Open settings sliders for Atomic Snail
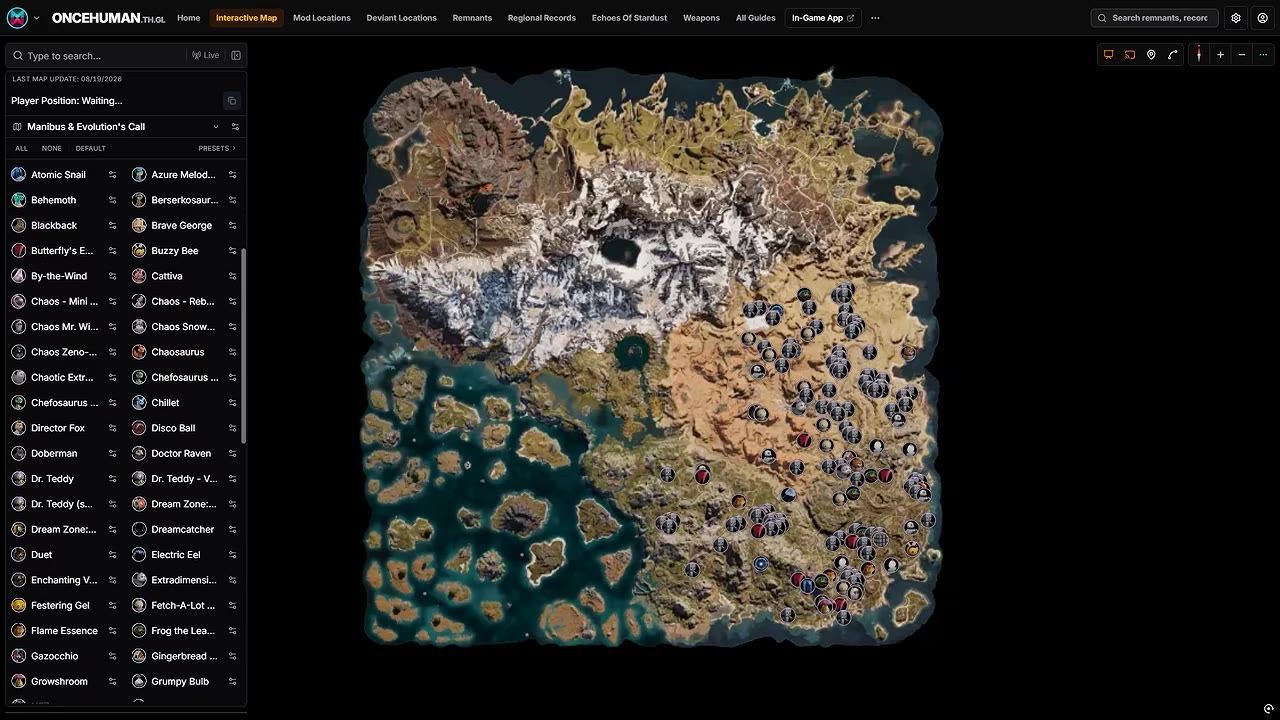The image size is (1280, 720). pos(112,175)
